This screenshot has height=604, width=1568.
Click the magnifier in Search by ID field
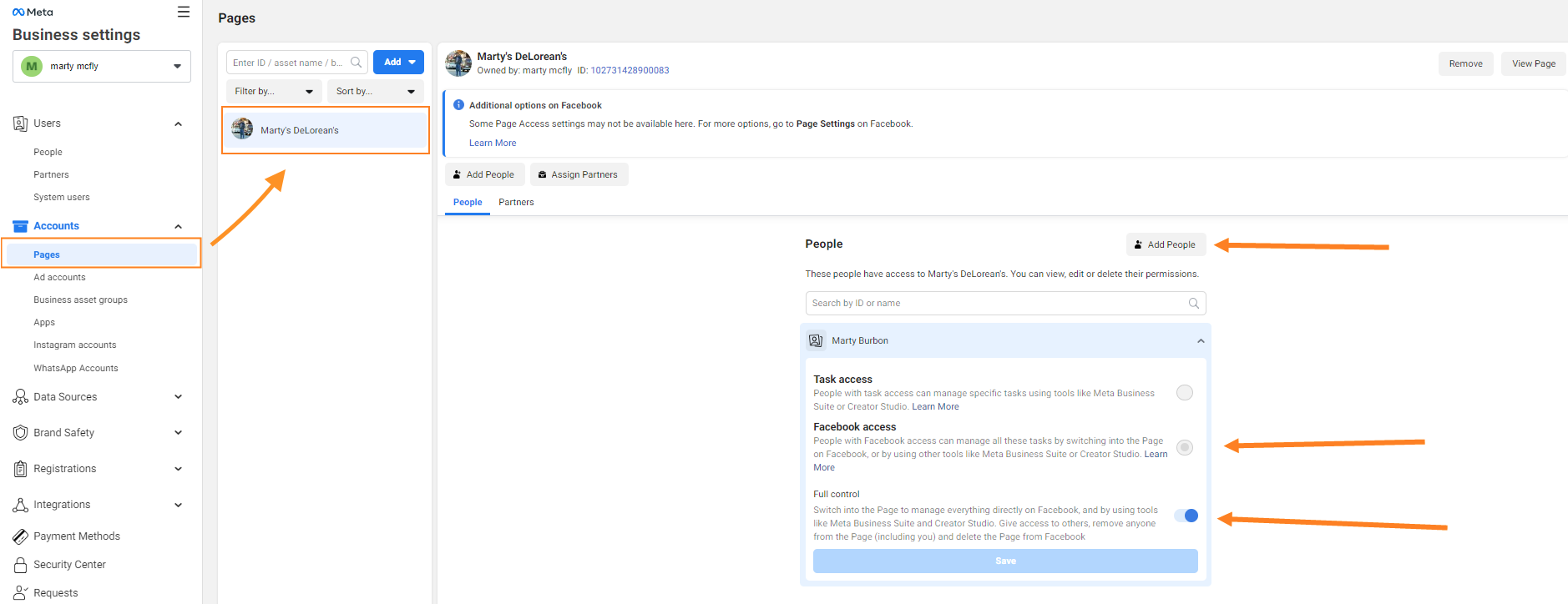point(1194,304)
